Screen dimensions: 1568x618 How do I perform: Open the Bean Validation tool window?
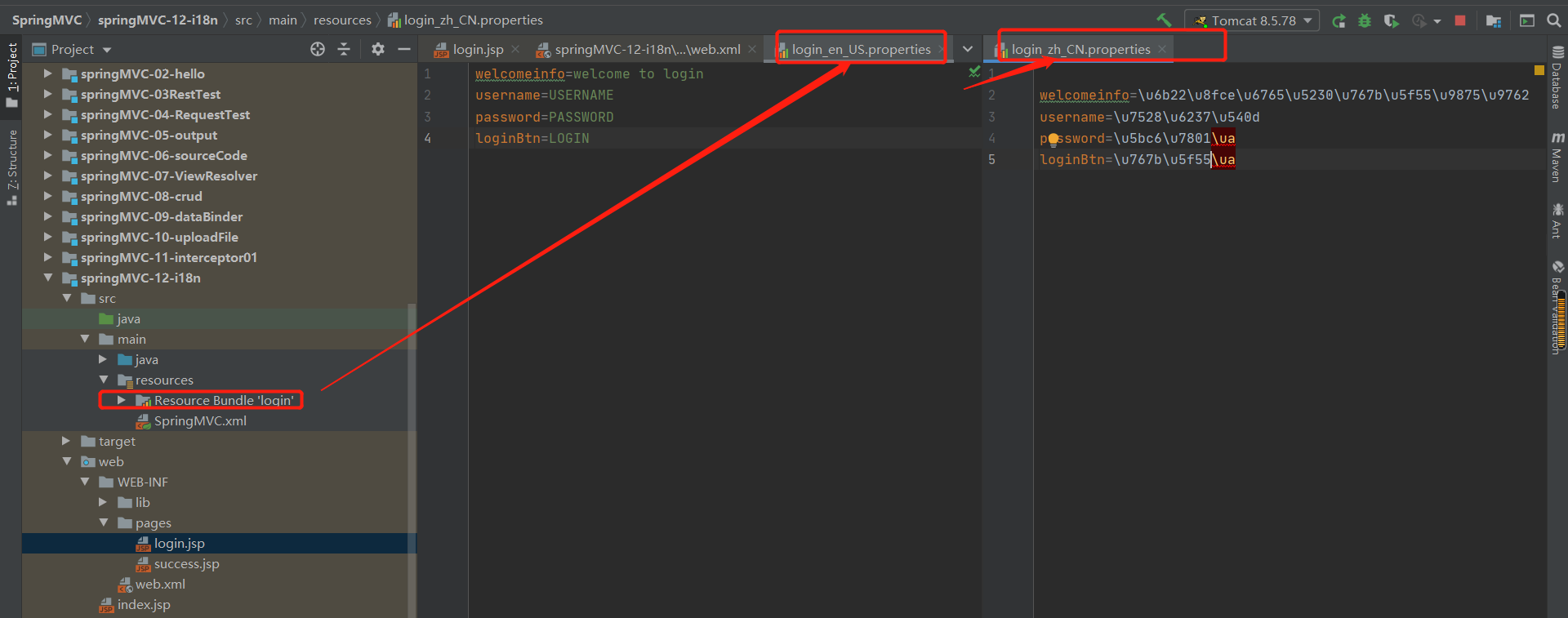(1557, 308)
